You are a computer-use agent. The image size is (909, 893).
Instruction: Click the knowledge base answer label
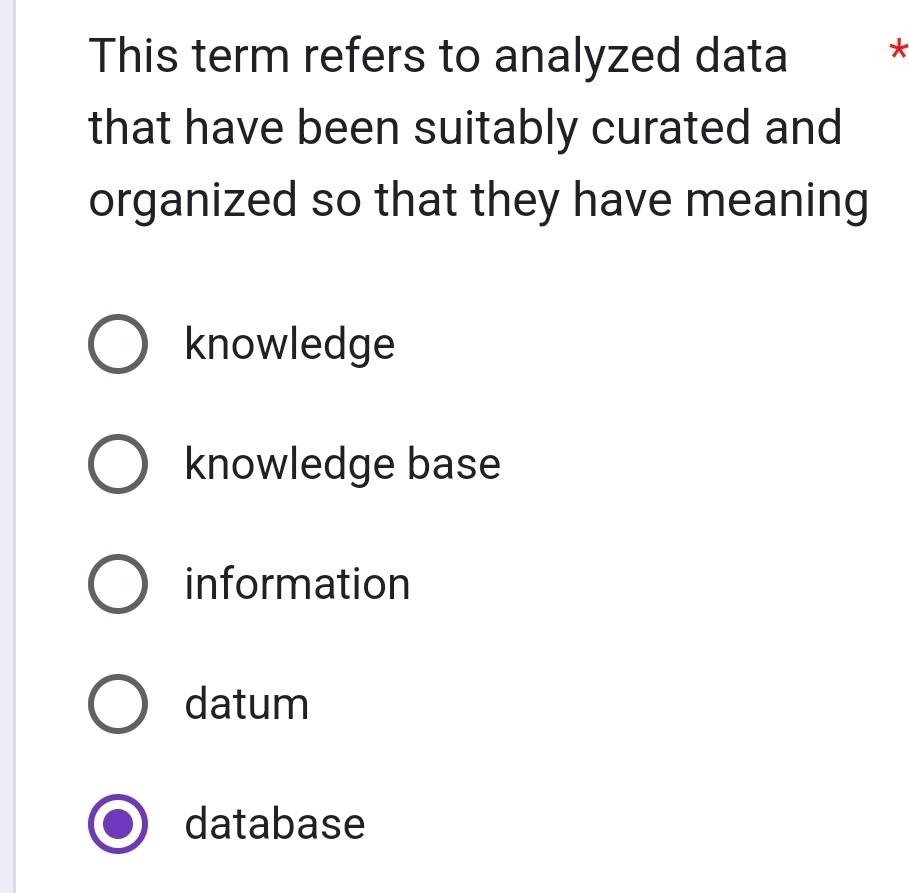[x=341, y=464]
